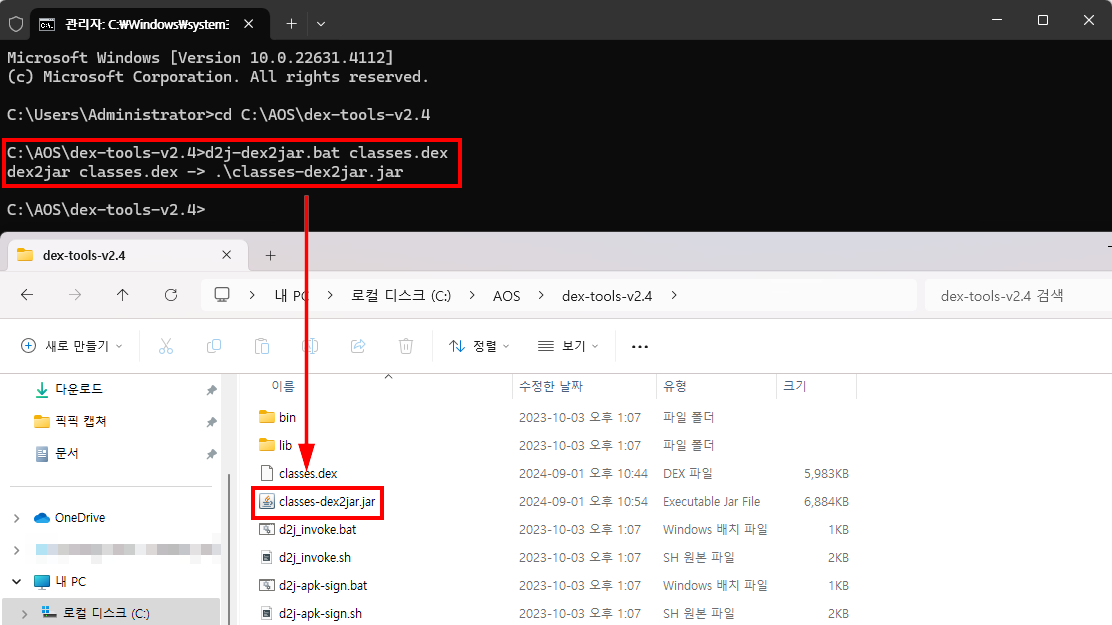
Task: Click the Cut scissors icon
Action: point(166,346)
